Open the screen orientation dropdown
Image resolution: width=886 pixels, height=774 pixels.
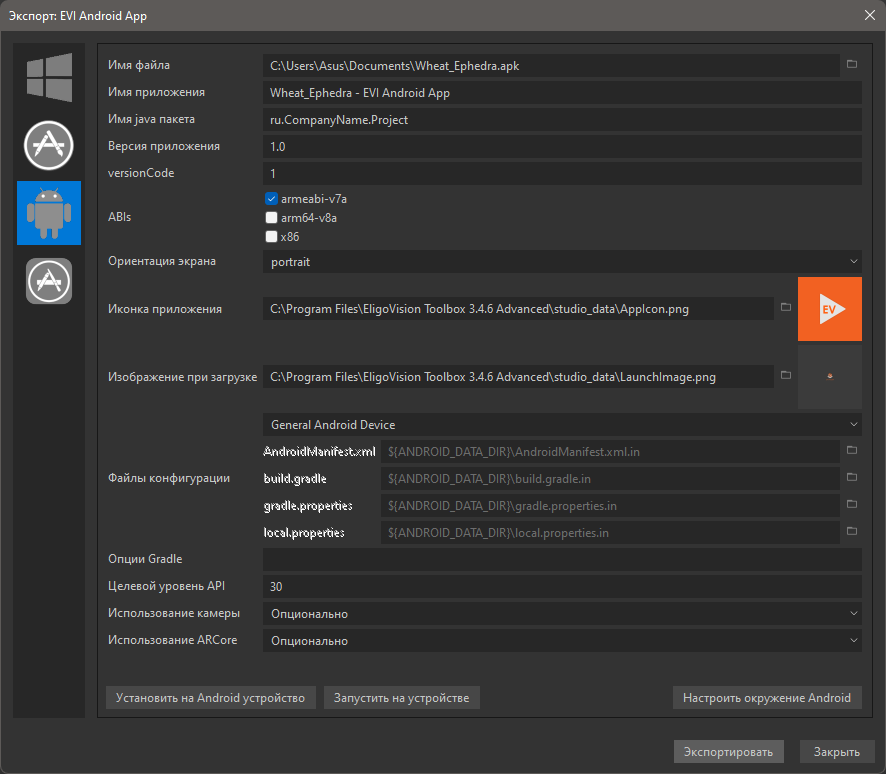click(561, 261)
